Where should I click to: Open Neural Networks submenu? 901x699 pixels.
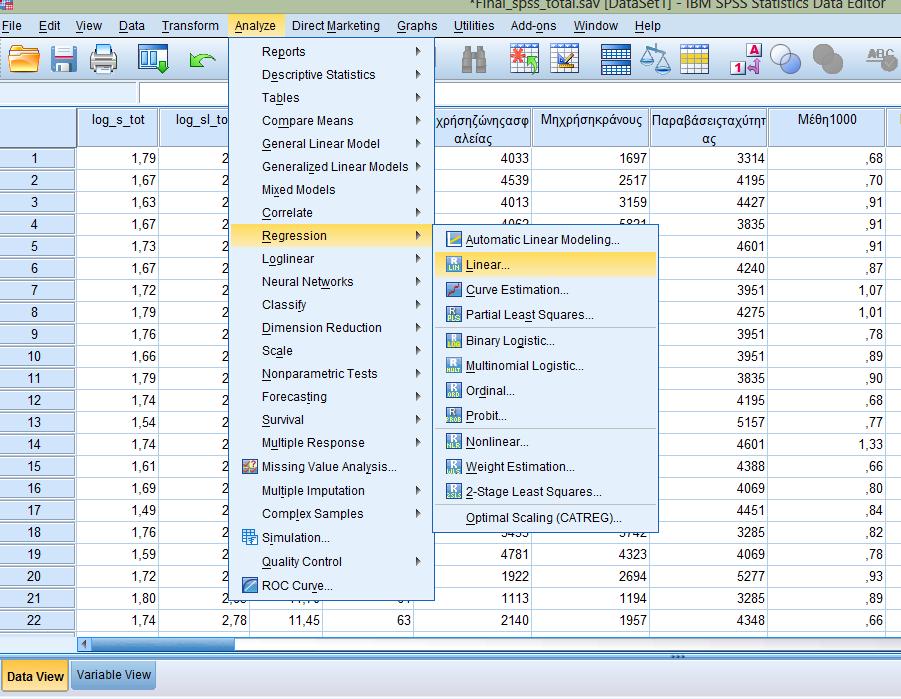click(331, 282)
